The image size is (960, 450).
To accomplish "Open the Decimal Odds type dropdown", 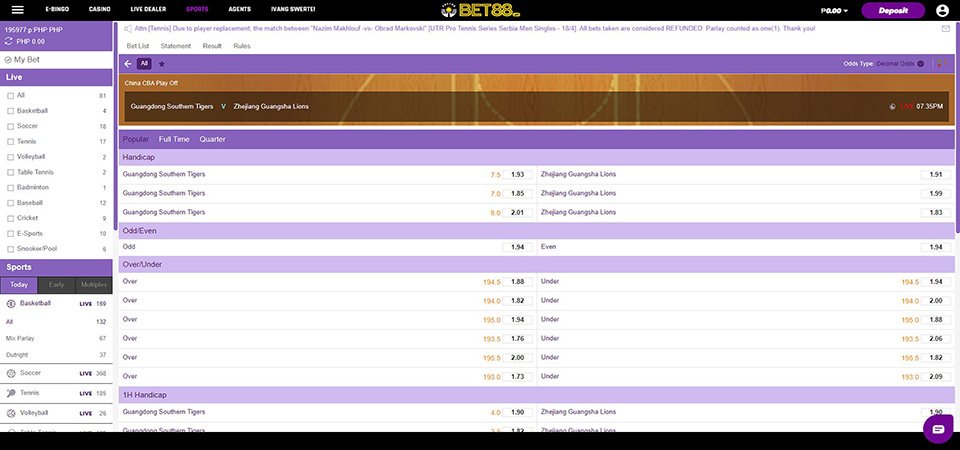I will 900,64.
